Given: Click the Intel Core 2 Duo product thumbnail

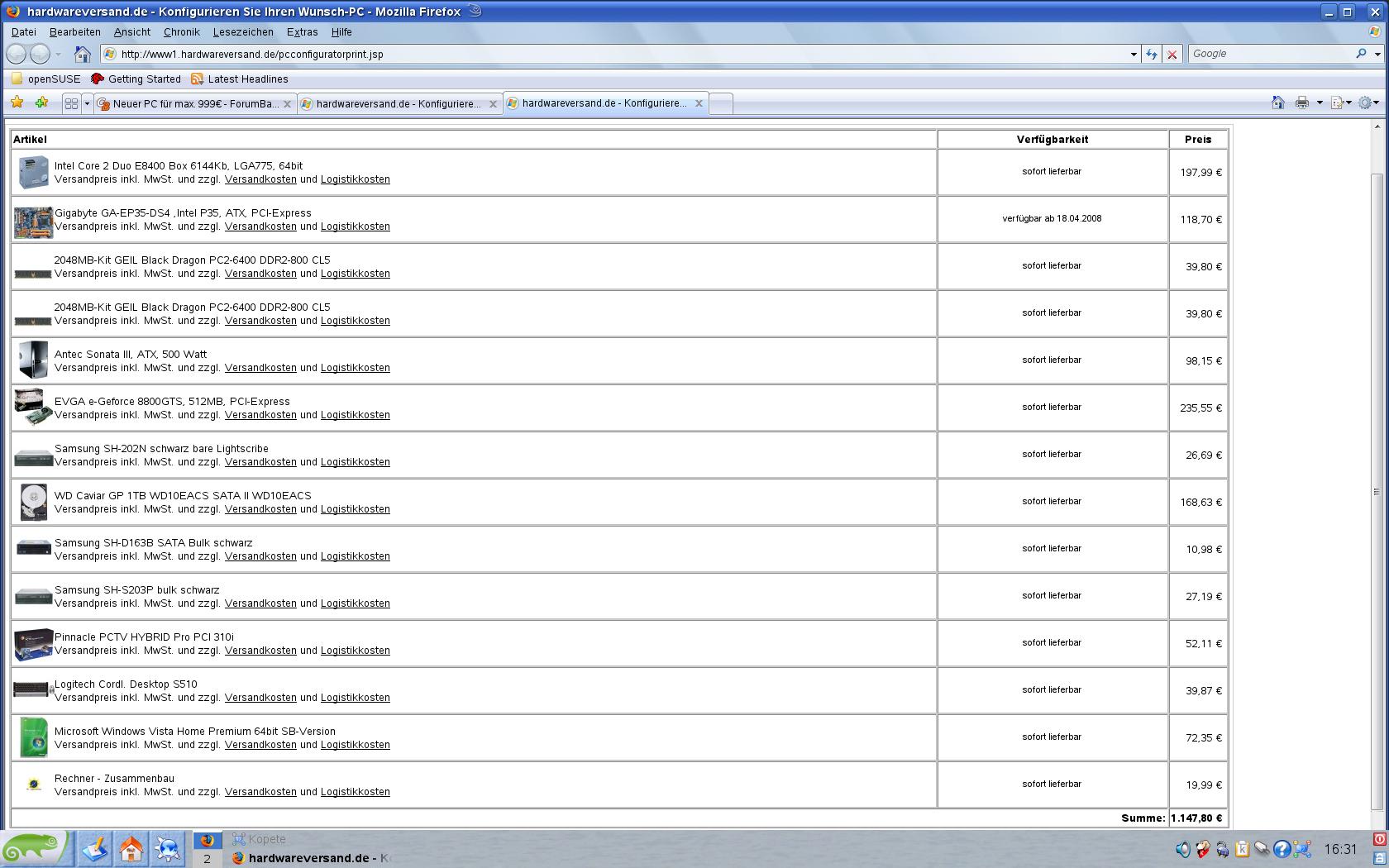Looking at the screenshot, I should pos(33,172).
